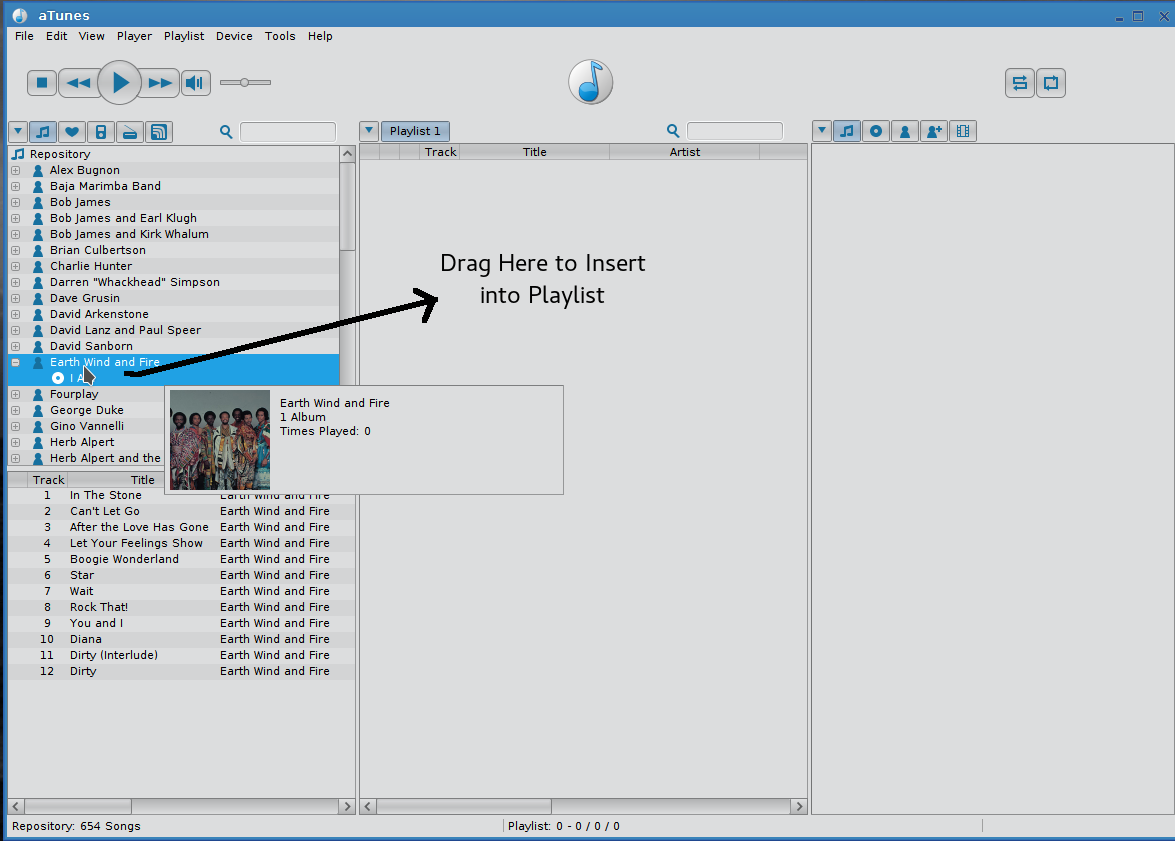Switch to the Device navigator view

coord(100,131)
